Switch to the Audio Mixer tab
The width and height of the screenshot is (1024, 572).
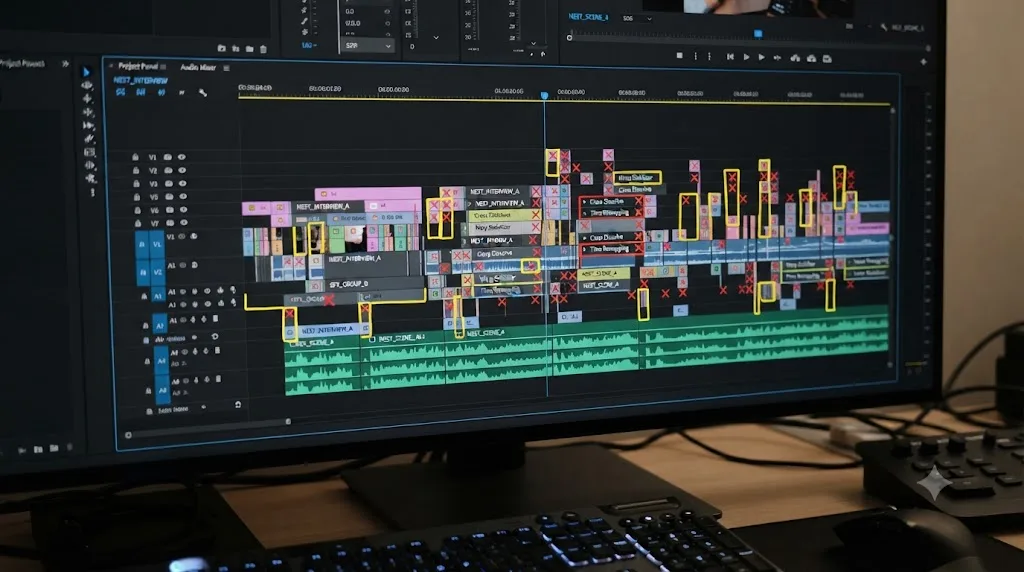[x=198, y=67]
